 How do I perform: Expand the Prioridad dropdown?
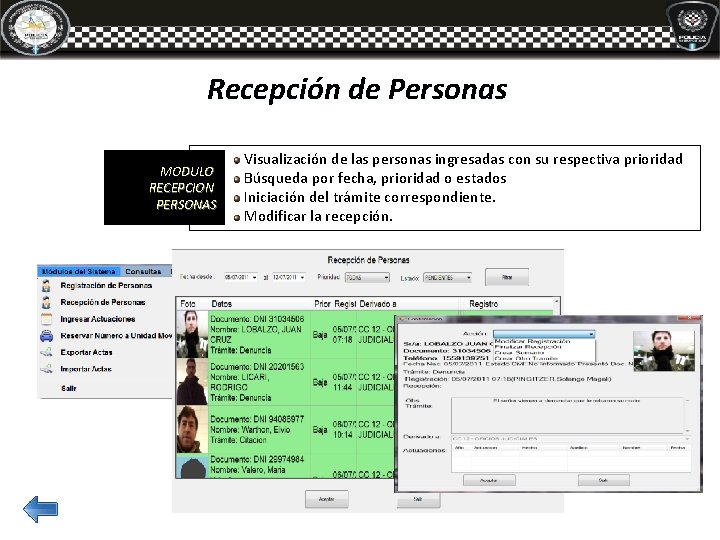pos(386,277)
